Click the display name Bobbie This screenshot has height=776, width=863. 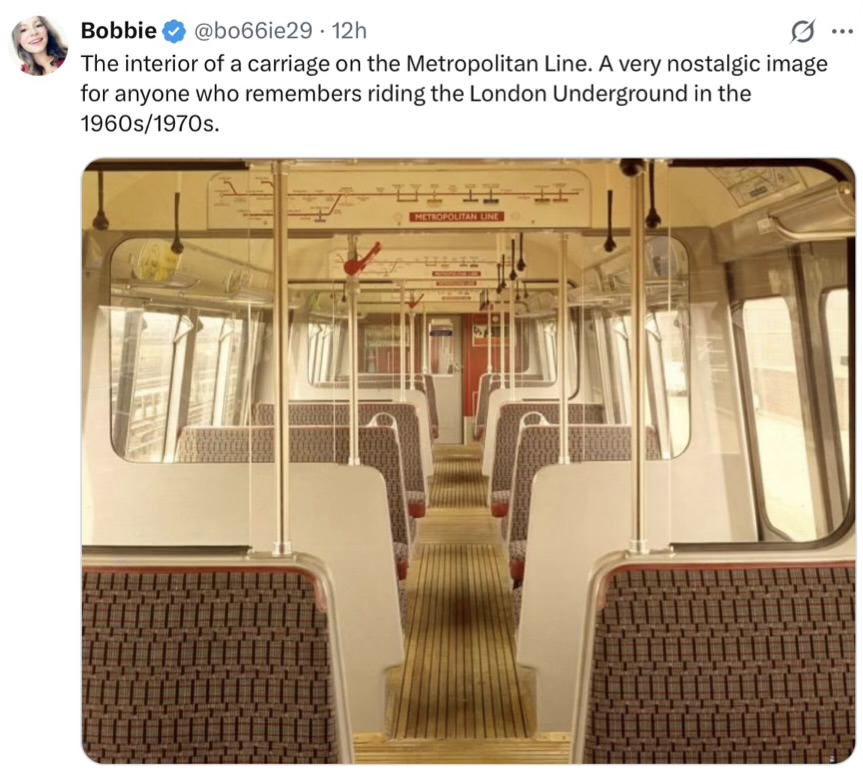(x=118, y=30)
